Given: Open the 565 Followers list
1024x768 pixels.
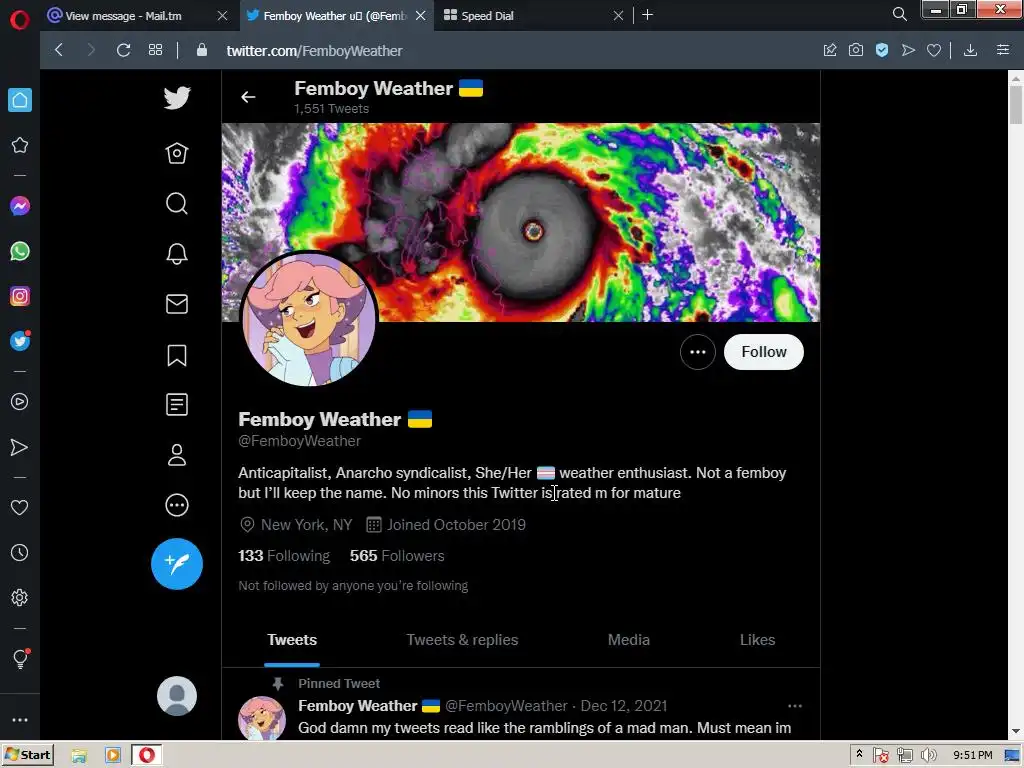Looking at the screenshot, I should [x=397, y=556].
